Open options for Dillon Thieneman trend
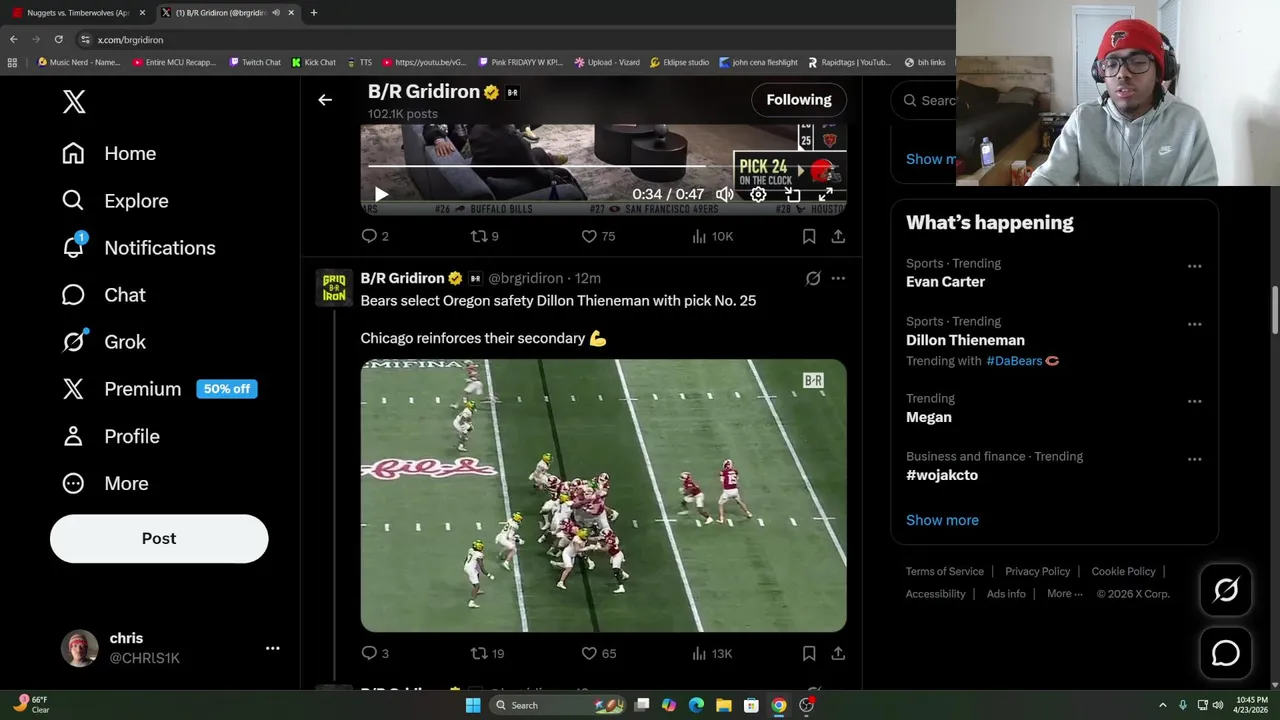The width and height of the screenshot is (1280, 720). (x=1194, y=324)
